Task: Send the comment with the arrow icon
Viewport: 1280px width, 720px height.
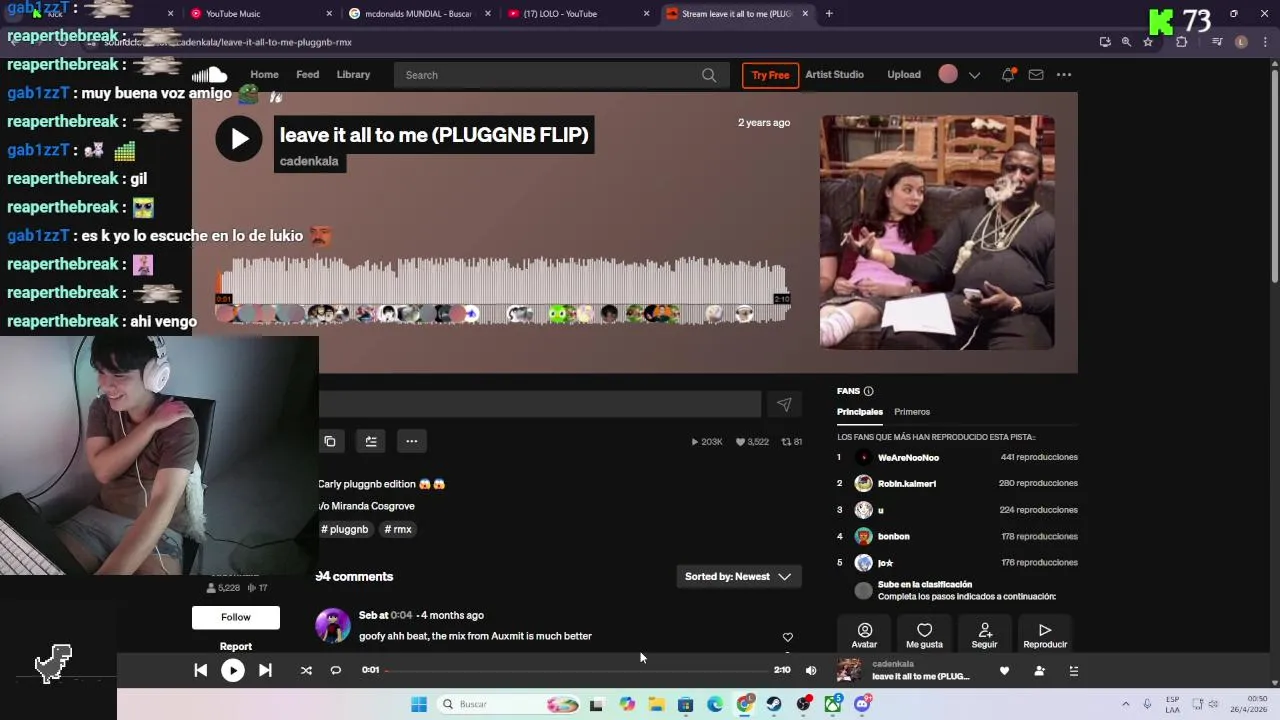Action: tap(784, 404)
